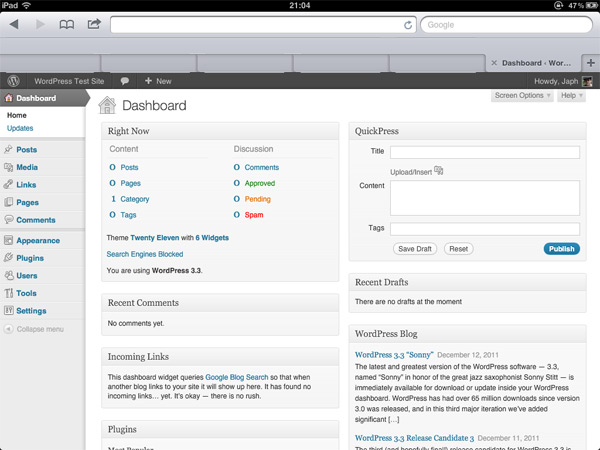Click the WordPress Blog widget header
The image size is (600, 450).
pyautogui.click(x=467, y=334)
